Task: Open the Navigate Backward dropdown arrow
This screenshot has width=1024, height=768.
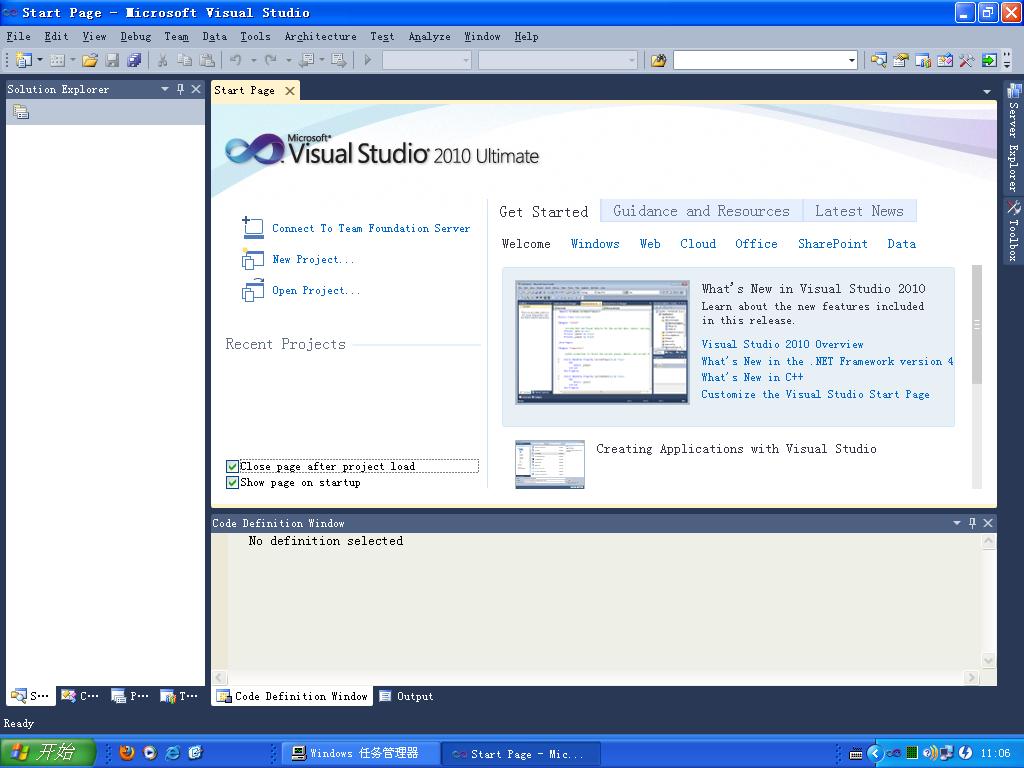Action: 322,60
